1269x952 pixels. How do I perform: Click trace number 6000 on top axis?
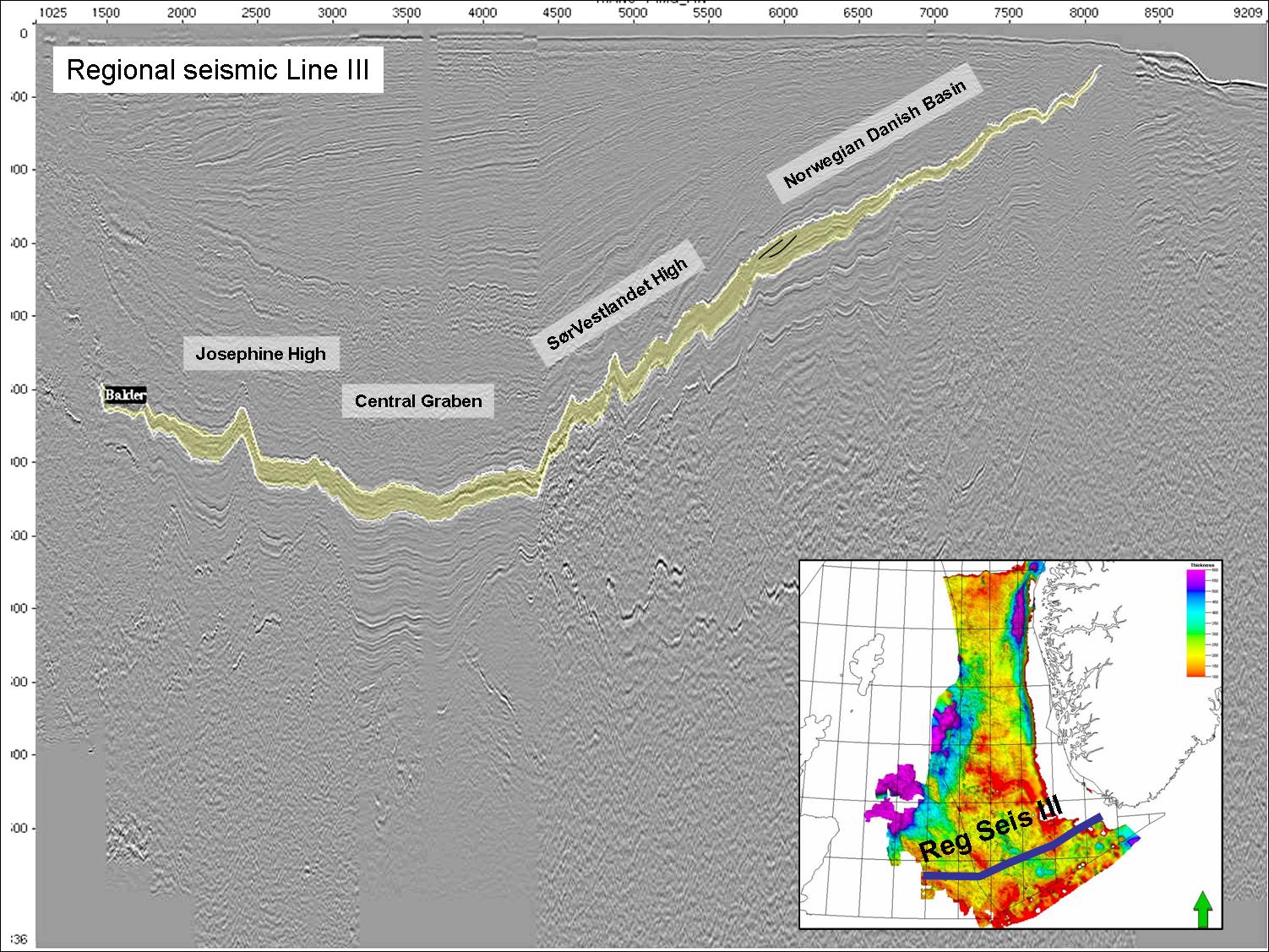pos(783,14)
